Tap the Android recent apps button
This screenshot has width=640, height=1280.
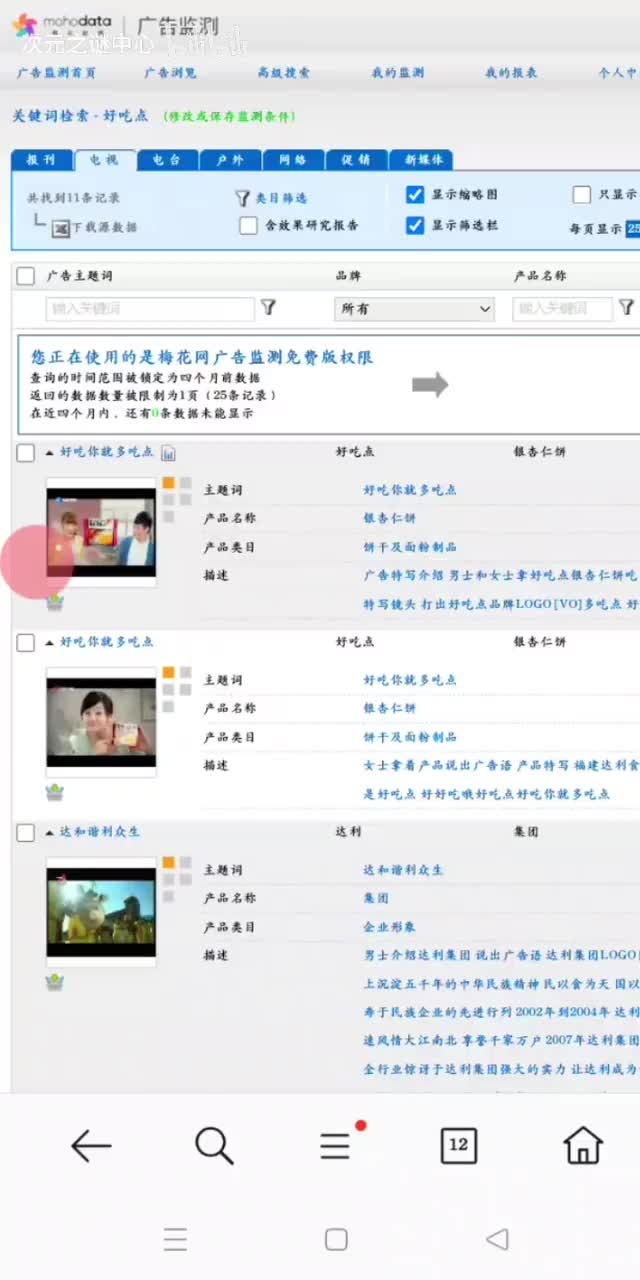pos(176,1240)
